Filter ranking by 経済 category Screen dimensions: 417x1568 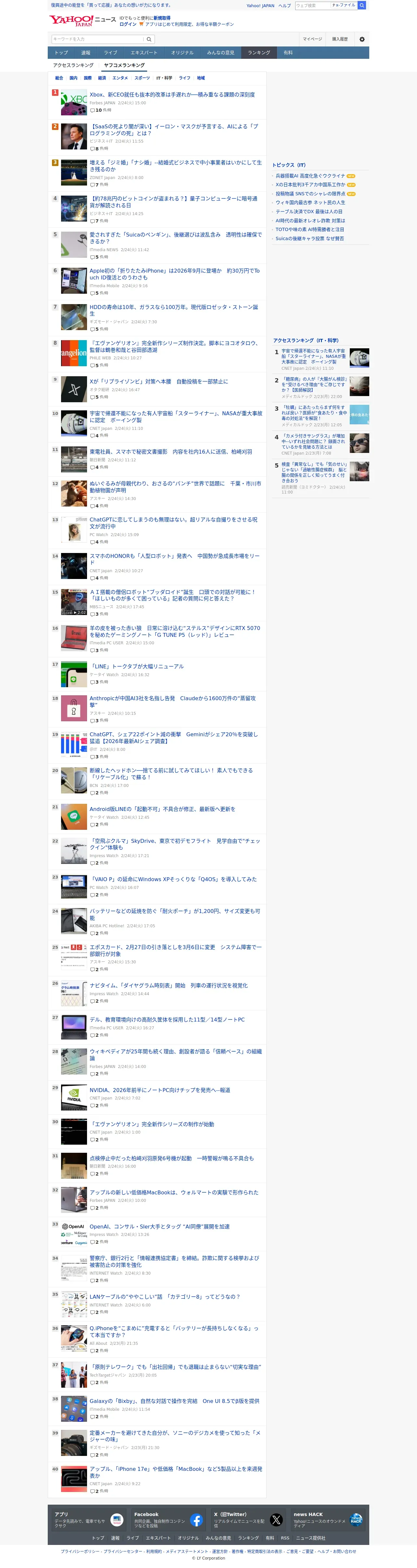(x=102, y=78)
